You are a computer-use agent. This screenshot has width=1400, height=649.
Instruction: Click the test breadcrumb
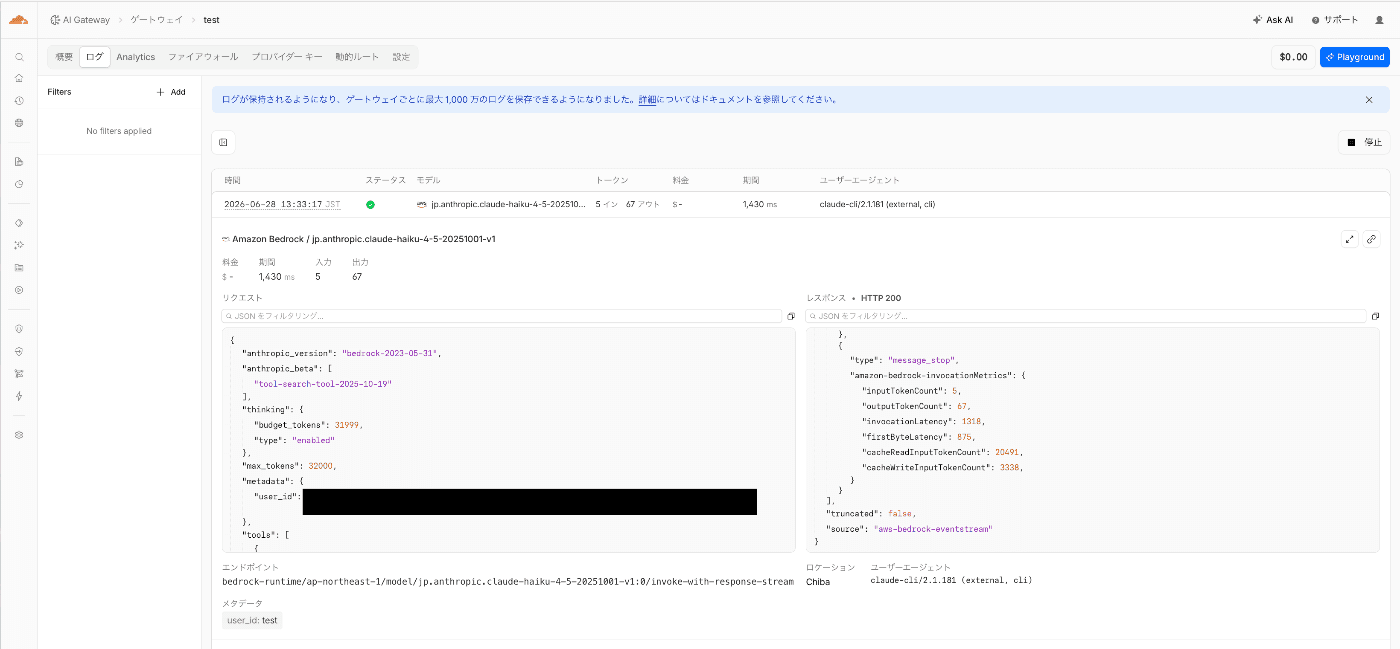[x=211, y=20]
